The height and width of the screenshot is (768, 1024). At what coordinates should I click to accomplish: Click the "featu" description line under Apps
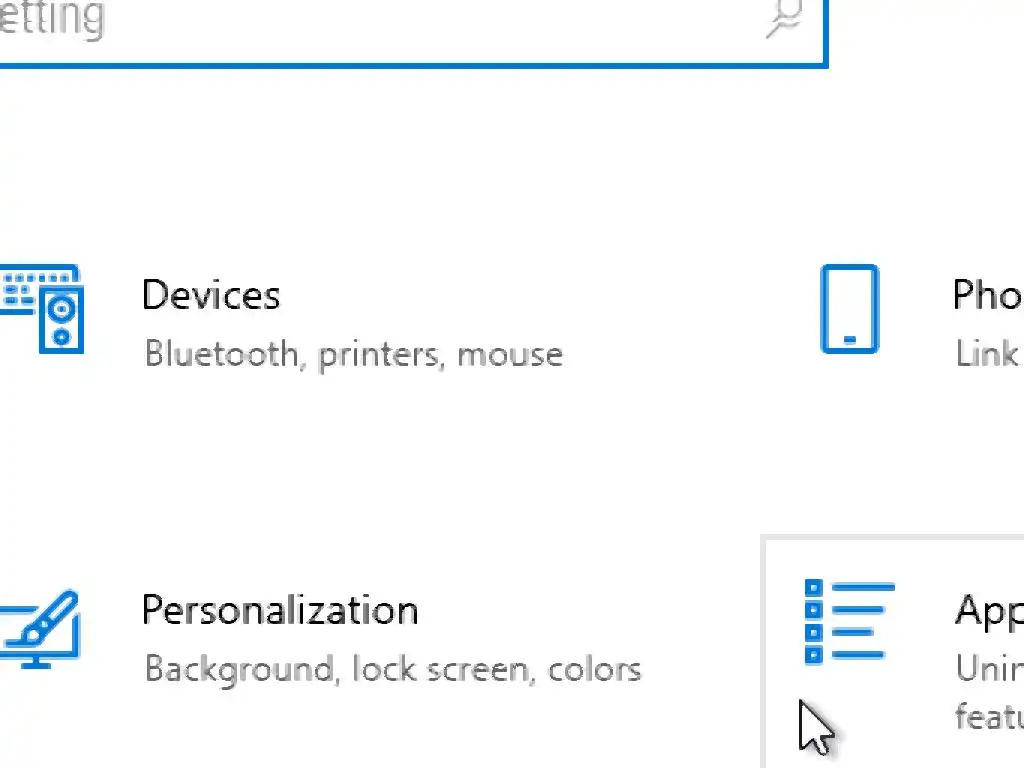pyautogui.click(x=989, y=716)
